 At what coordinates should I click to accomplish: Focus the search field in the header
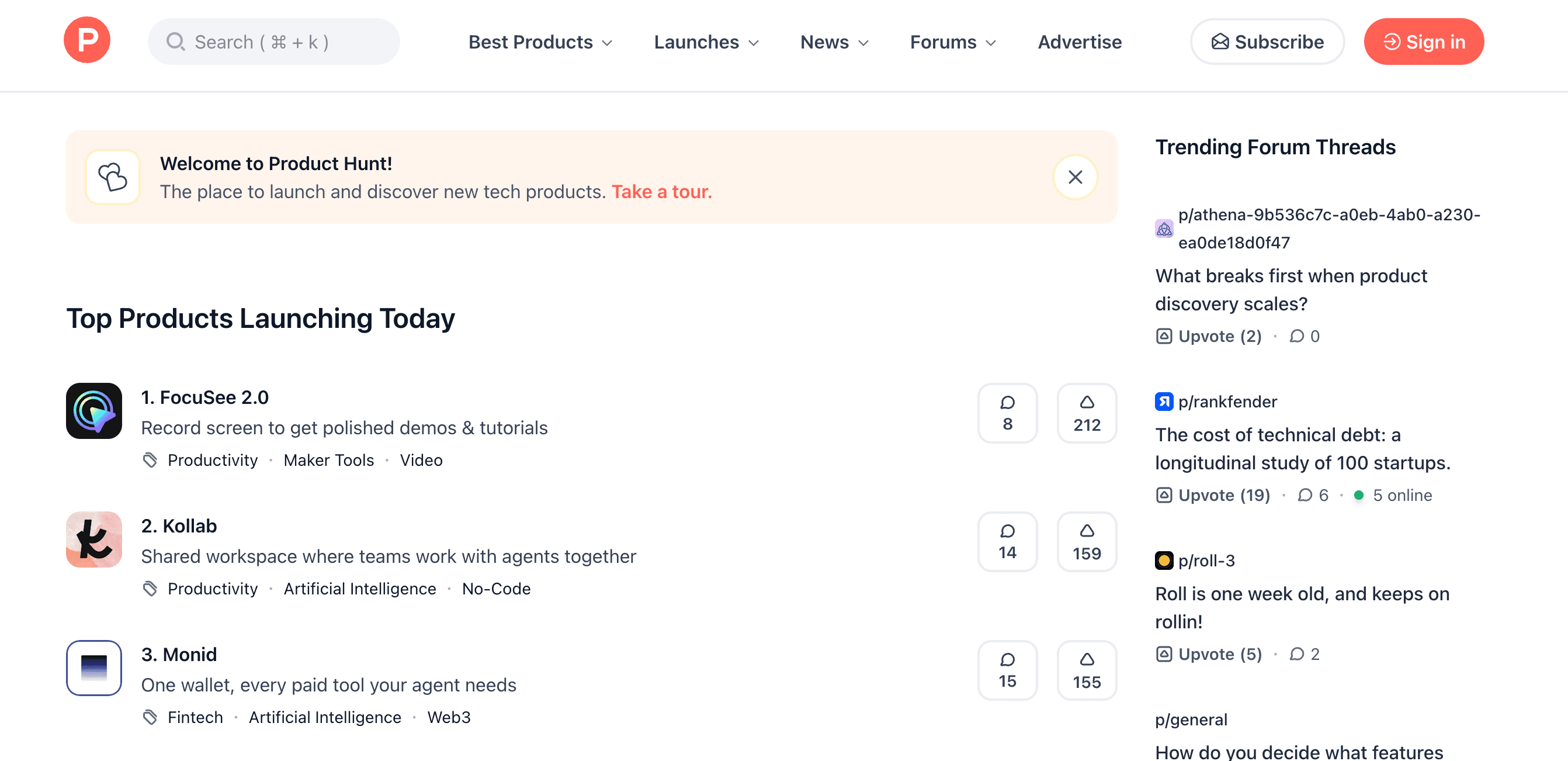273,41
